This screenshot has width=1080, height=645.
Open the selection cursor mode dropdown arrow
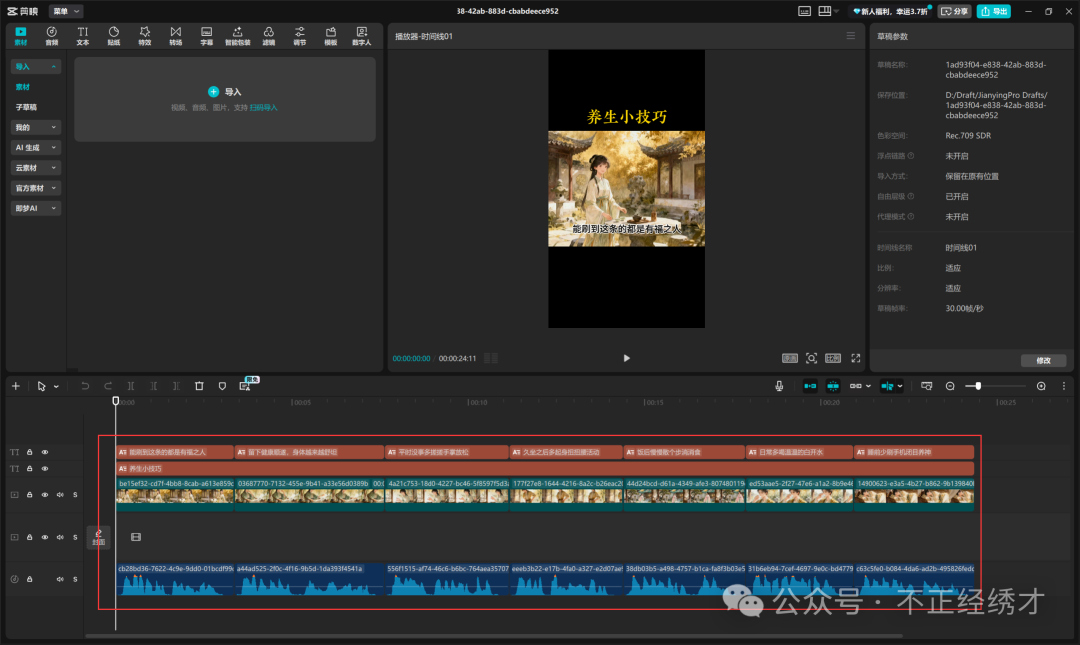coord(56,387)
